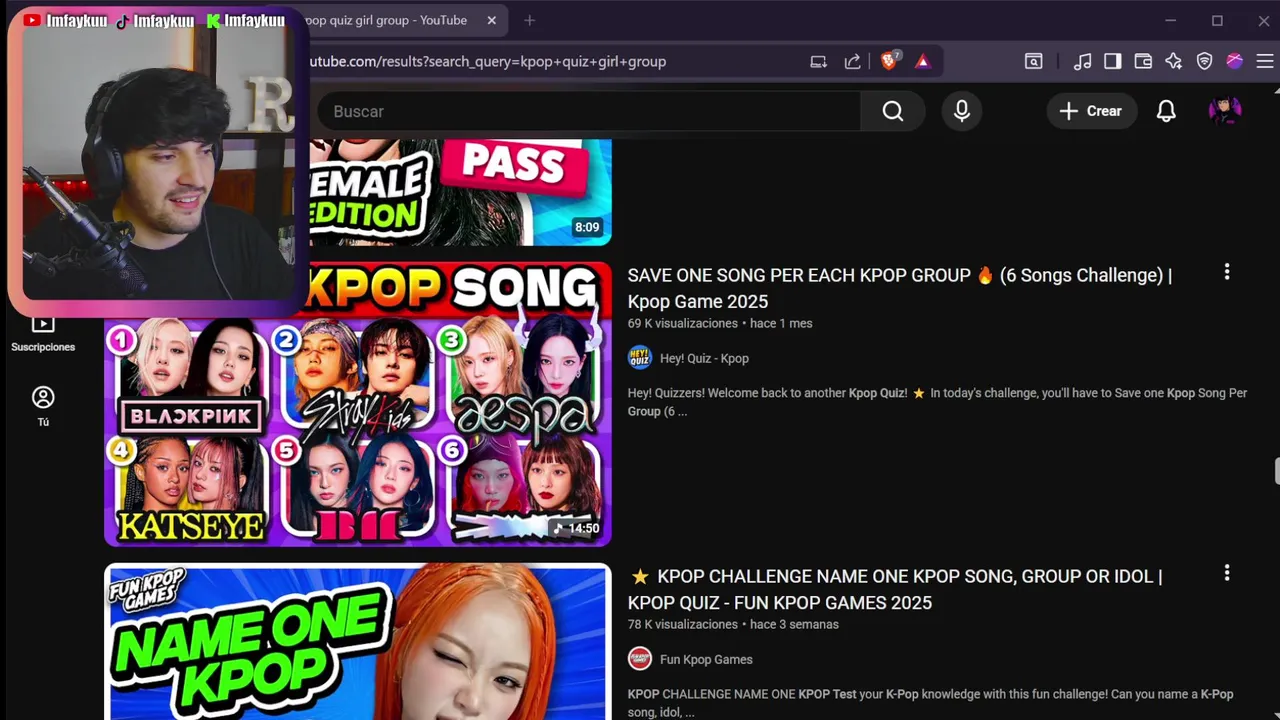1280x720 pixels.
Task: Click the share page icon in address bar
Action: 852,61
